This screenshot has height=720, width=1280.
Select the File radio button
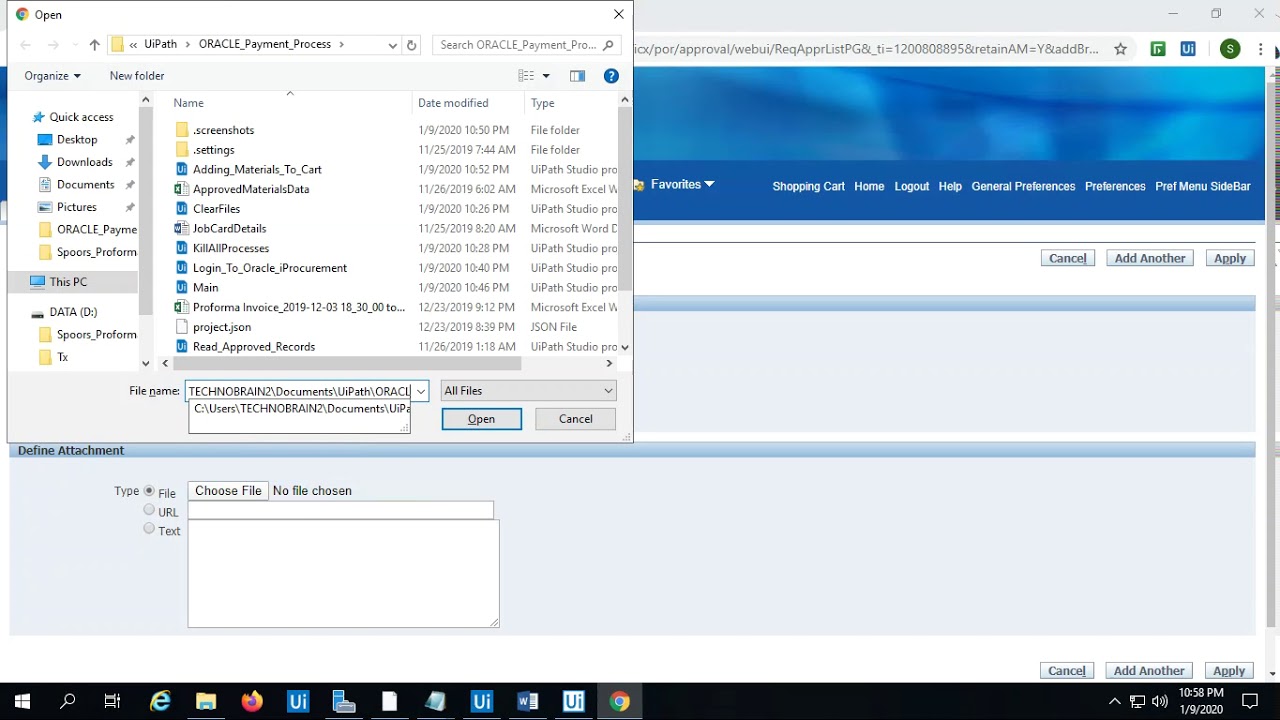coord(149,491)
